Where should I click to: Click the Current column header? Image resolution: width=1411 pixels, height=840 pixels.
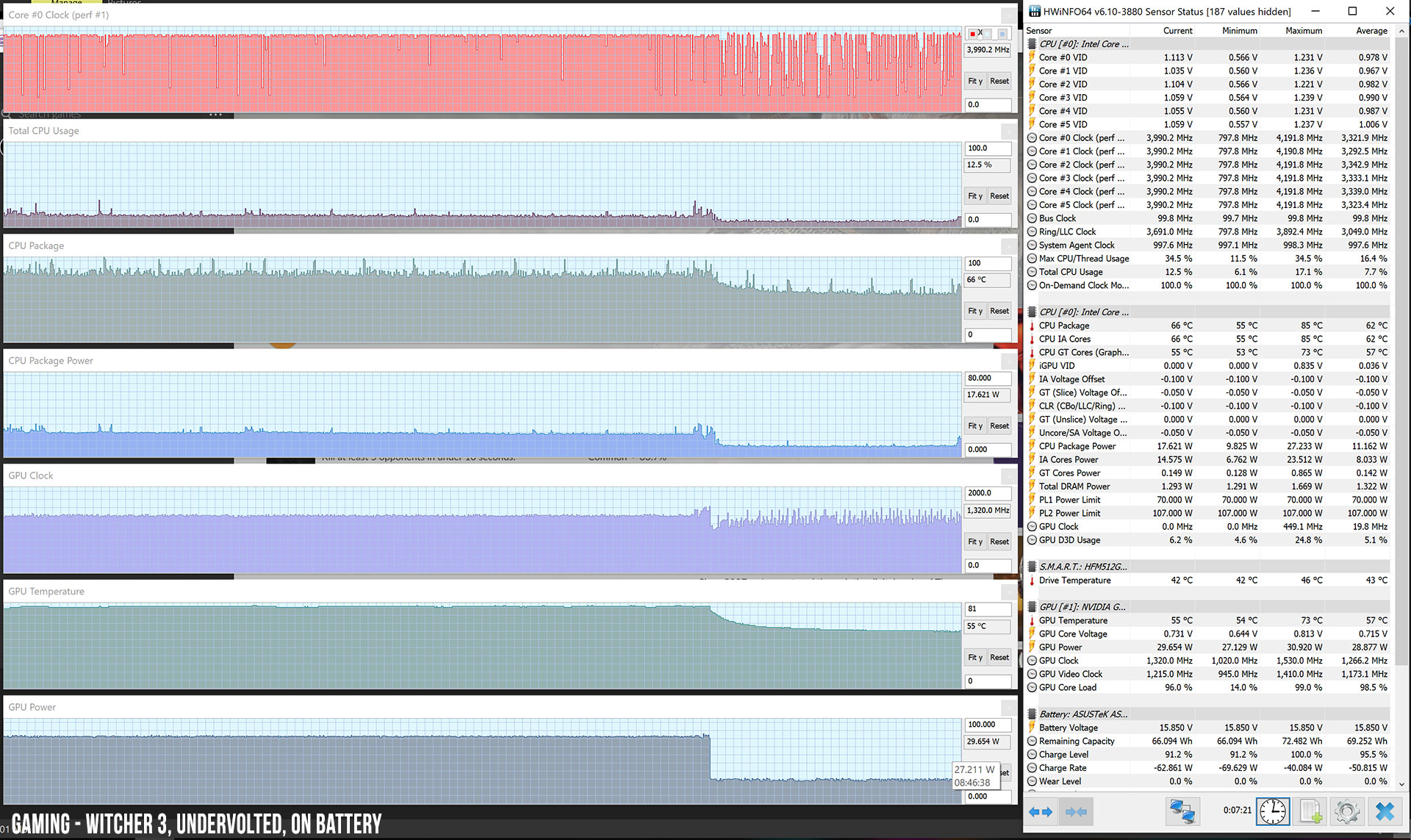point(1177,31)
